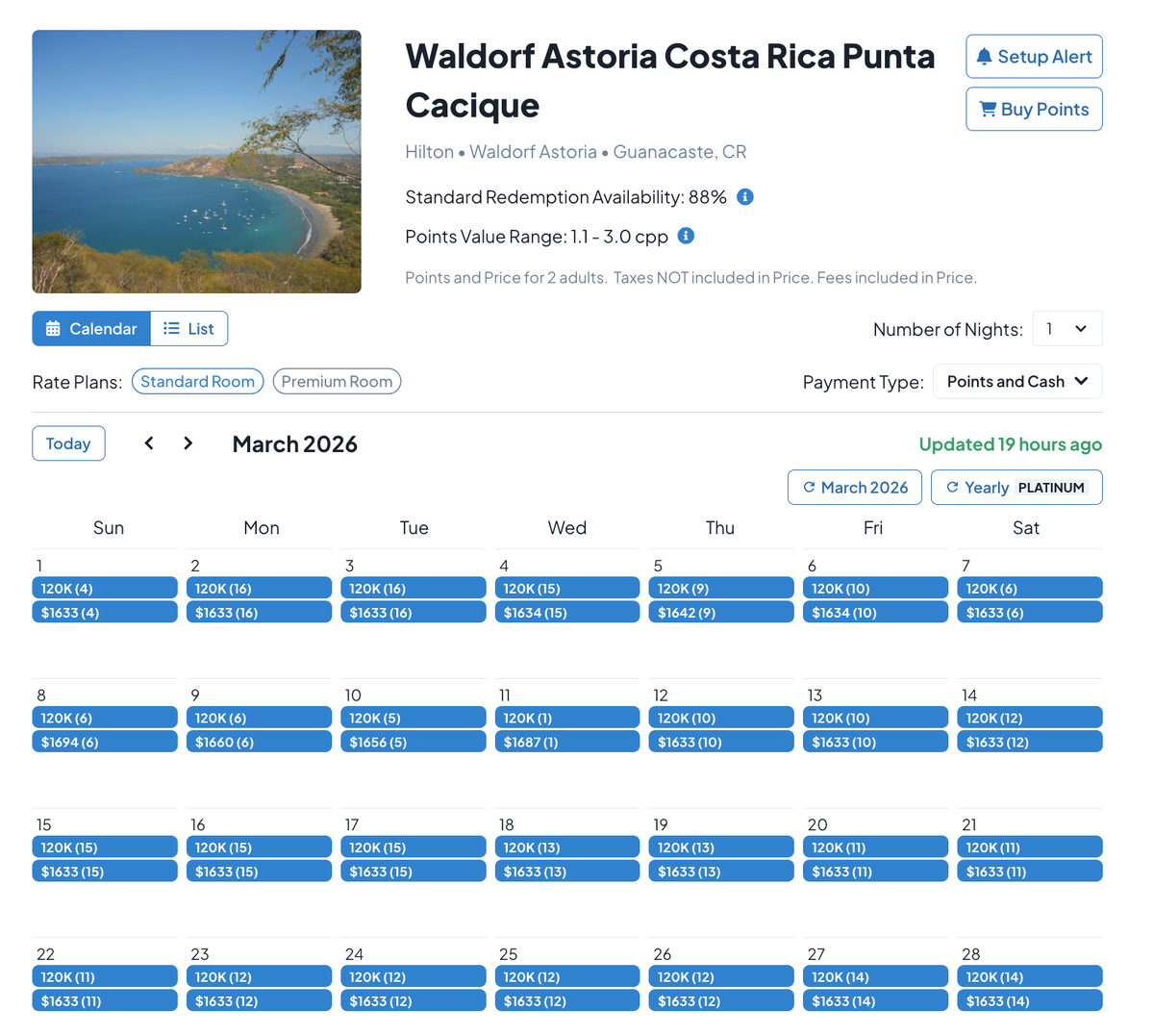Open the hotel bay photo thumbnail

pos(197,162)
